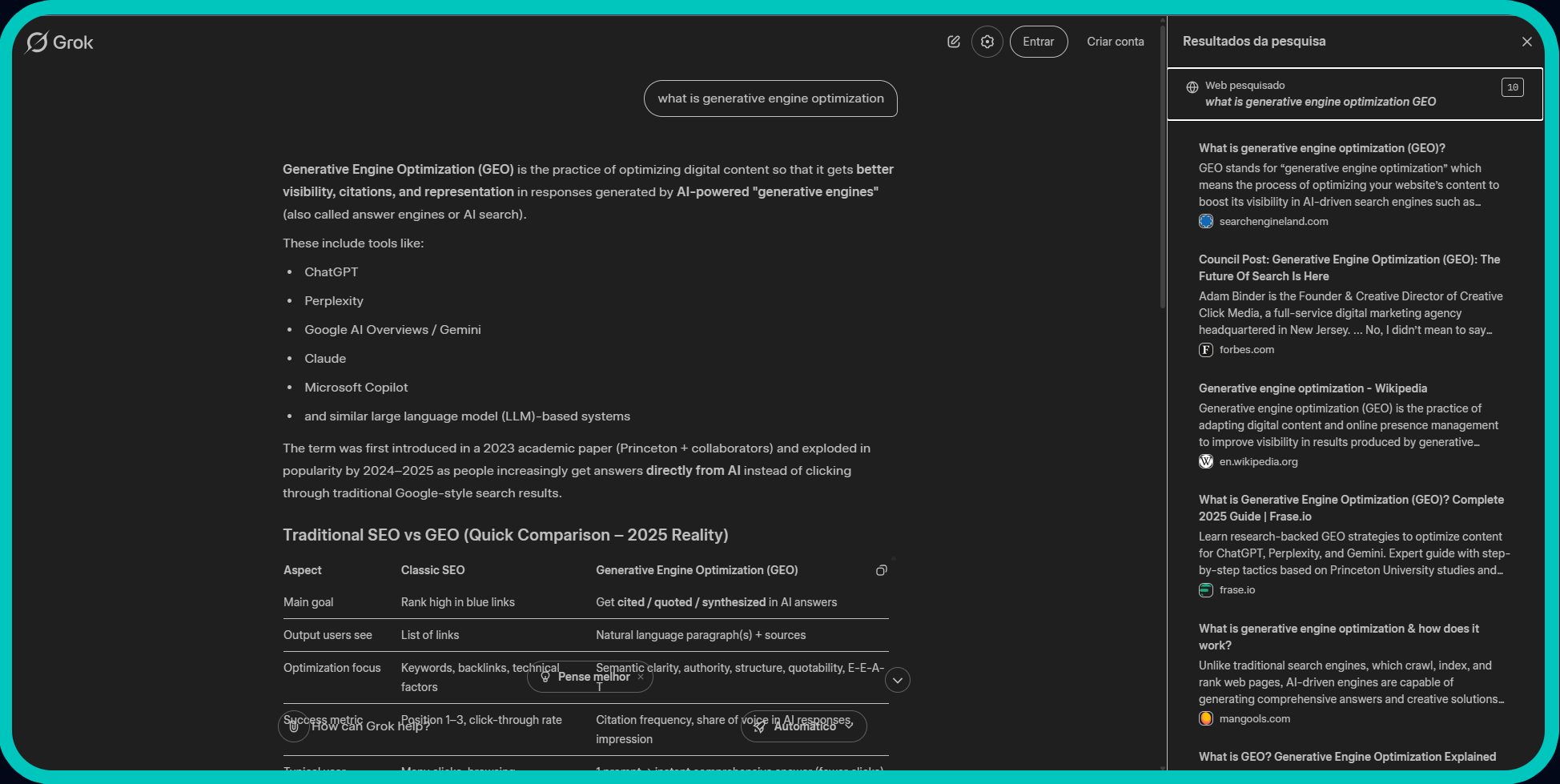The width and height of the screenshot is (1560, 784).
Task: Open Criar conta
Action: (x=1115, y=41)
